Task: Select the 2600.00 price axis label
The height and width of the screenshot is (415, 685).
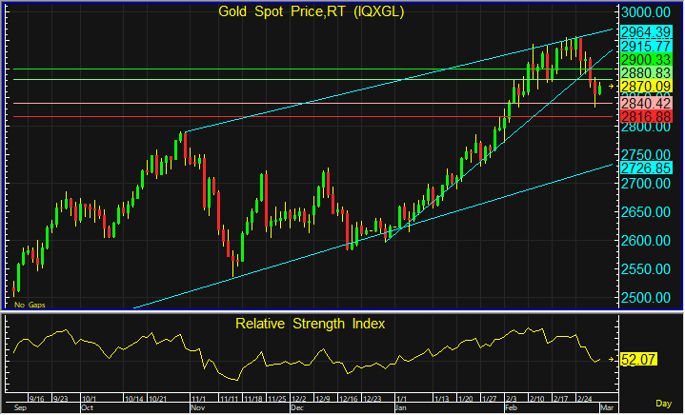Action: point(646,241)
